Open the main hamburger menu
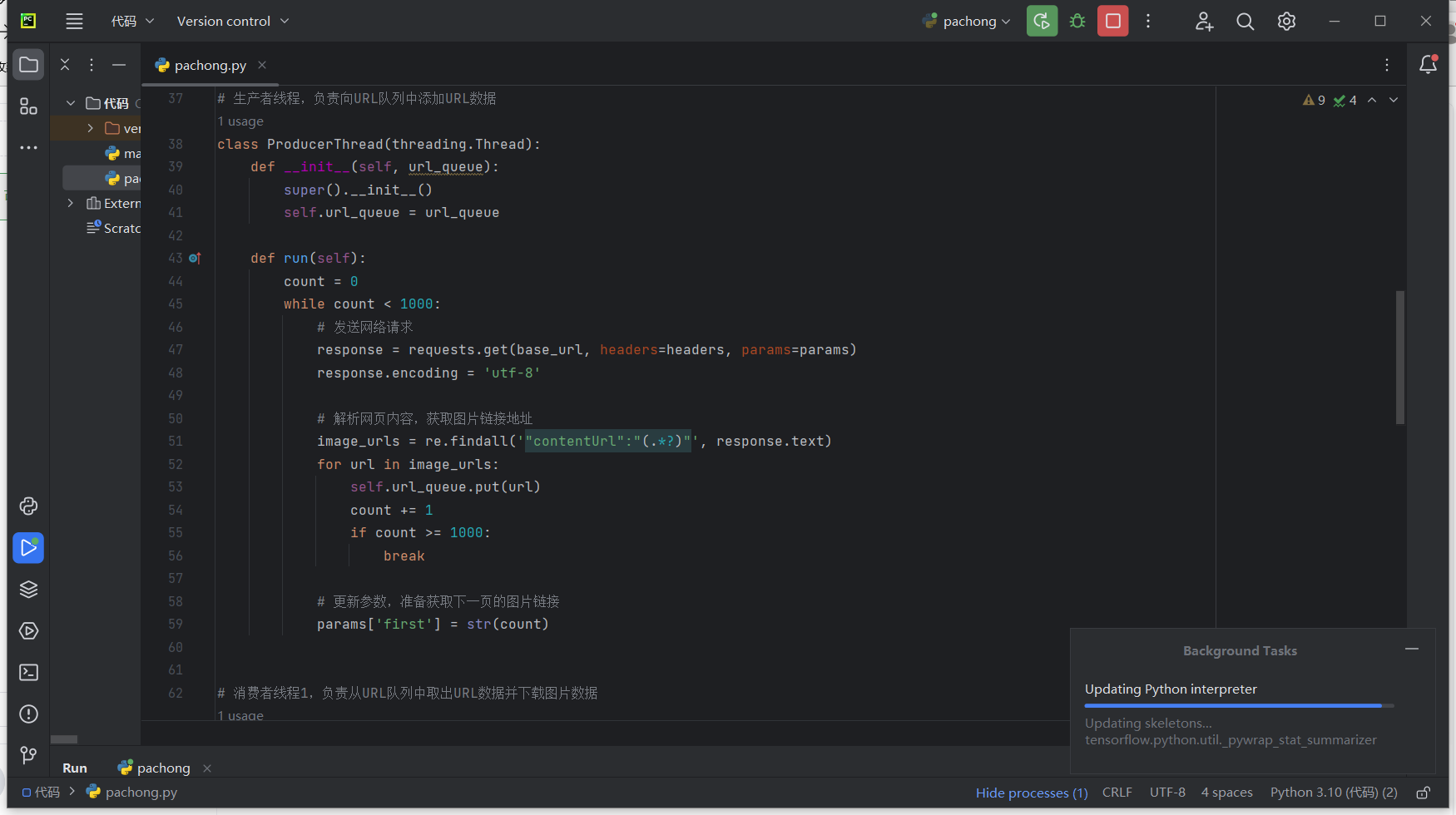Viewport: 1456px width, 815px height. pos(74,22)
